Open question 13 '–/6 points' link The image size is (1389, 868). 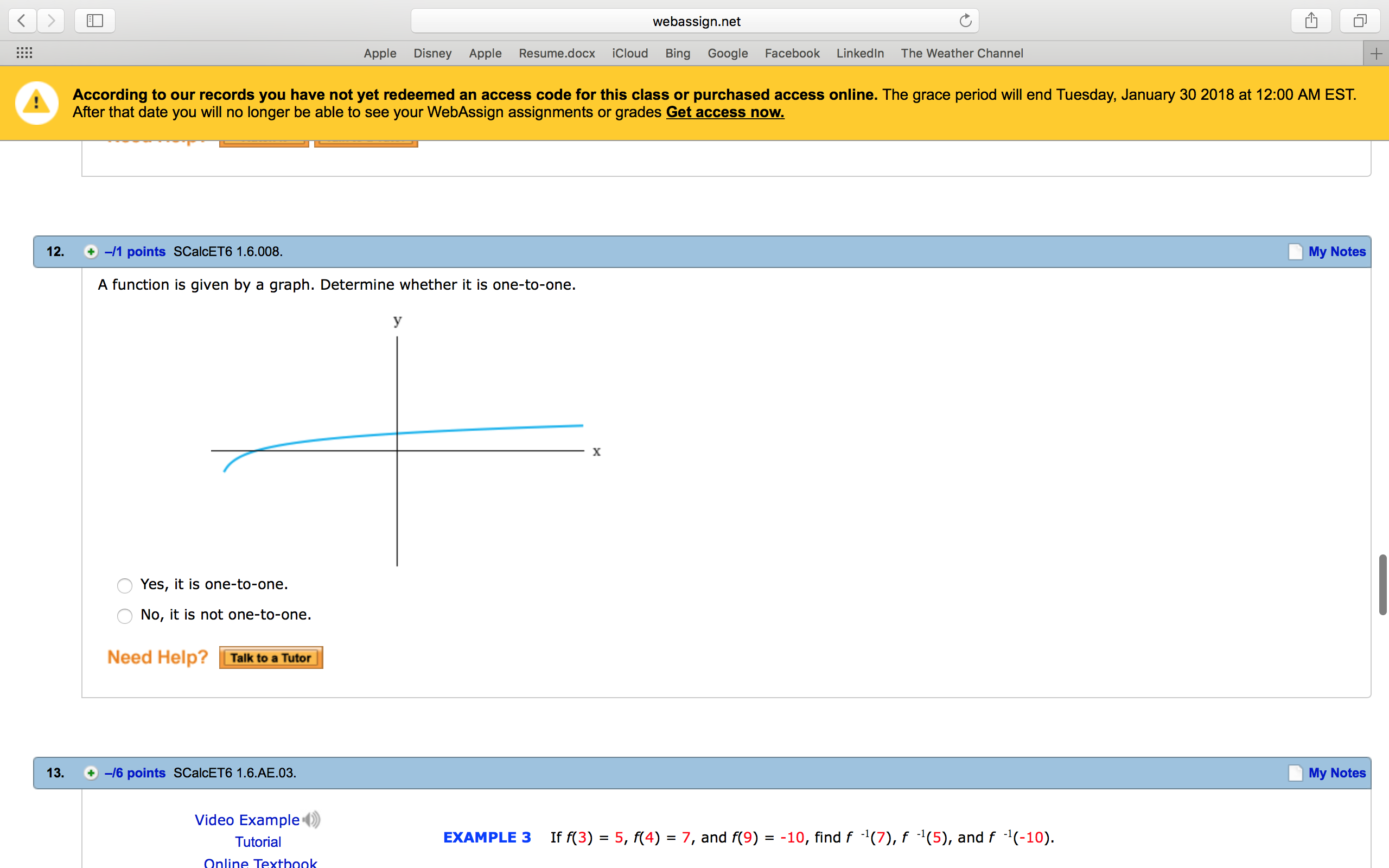tap(135, 773)
